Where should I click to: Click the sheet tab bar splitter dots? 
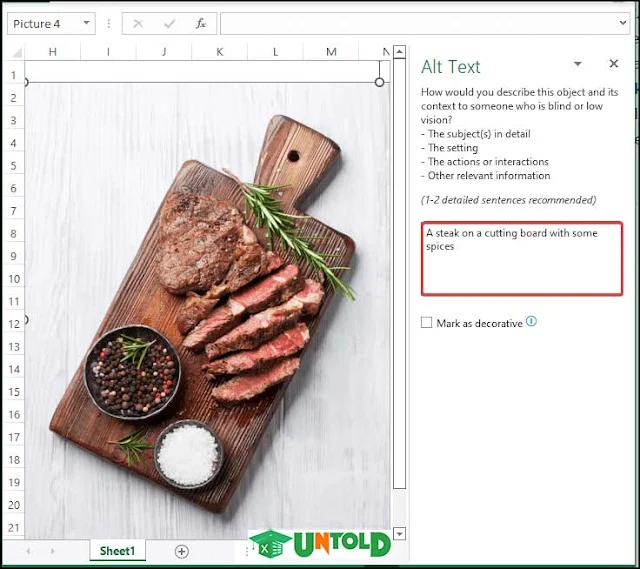(x=247, y=552)
